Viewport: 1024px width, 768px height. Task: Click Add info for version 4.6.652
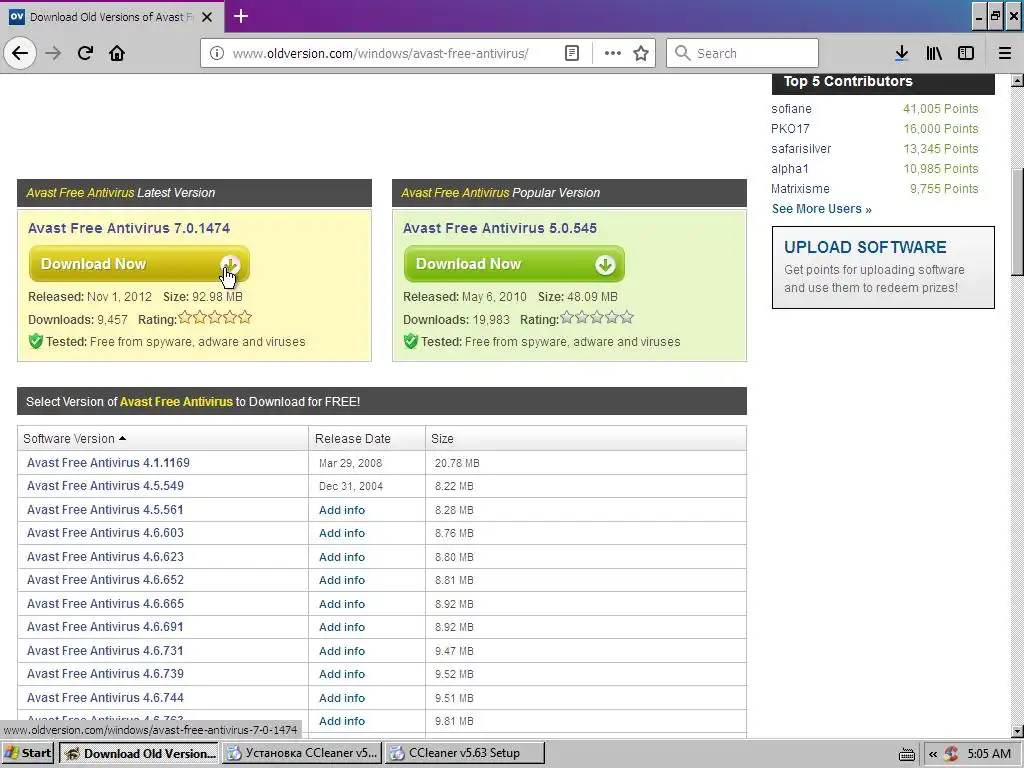pyautogui.click(x=342, y=581)
